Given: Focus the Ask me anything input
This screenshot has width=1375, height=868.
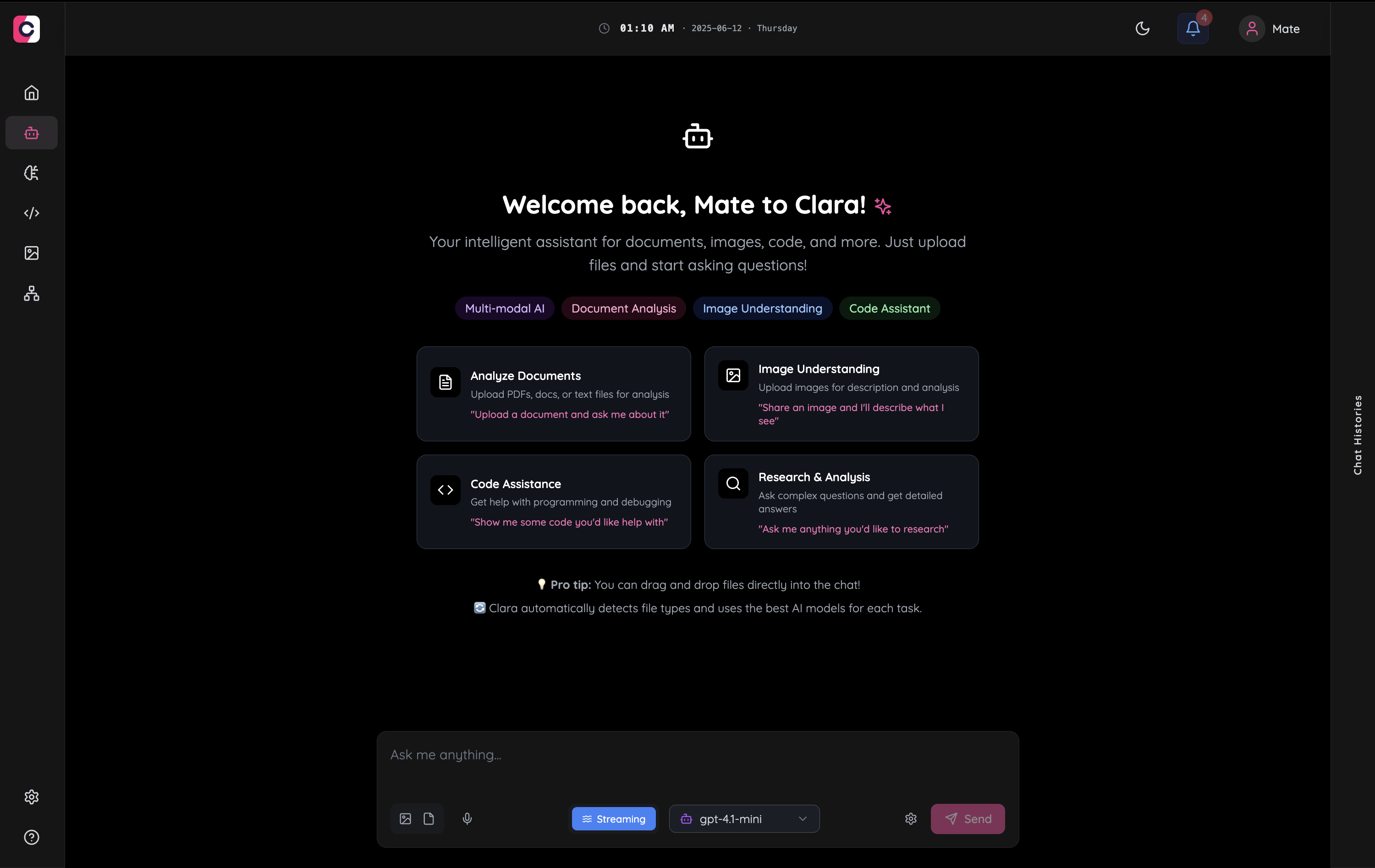Looking at the screenshot, I should (x=697, y=756).
